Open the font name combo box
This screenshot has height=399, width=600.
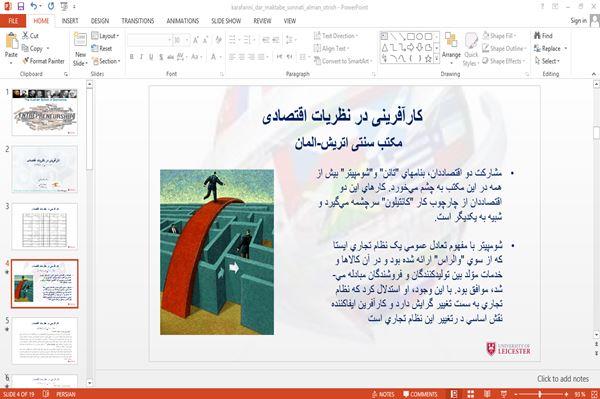(x=149, y=40)
